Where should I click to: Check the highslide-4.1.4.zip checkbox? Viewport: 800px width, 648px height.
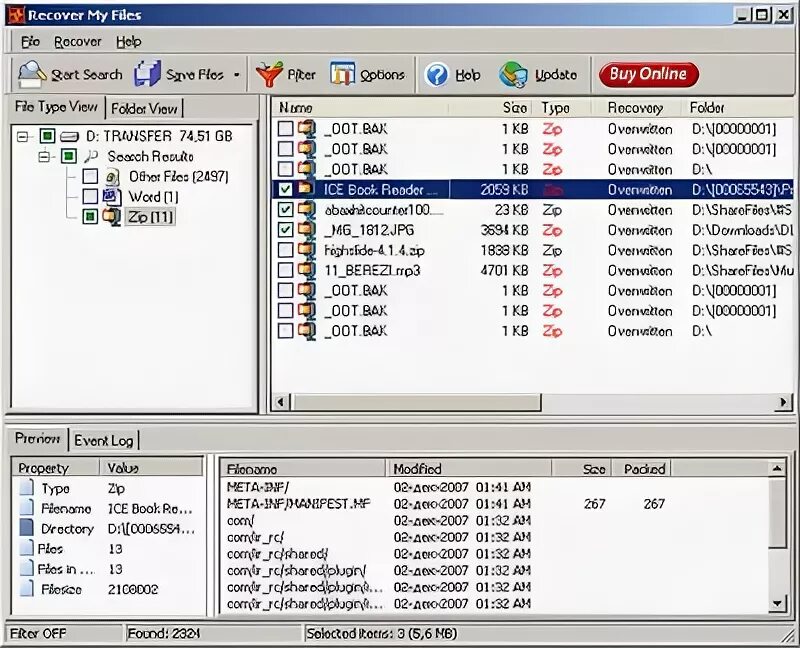pos(284,249)
